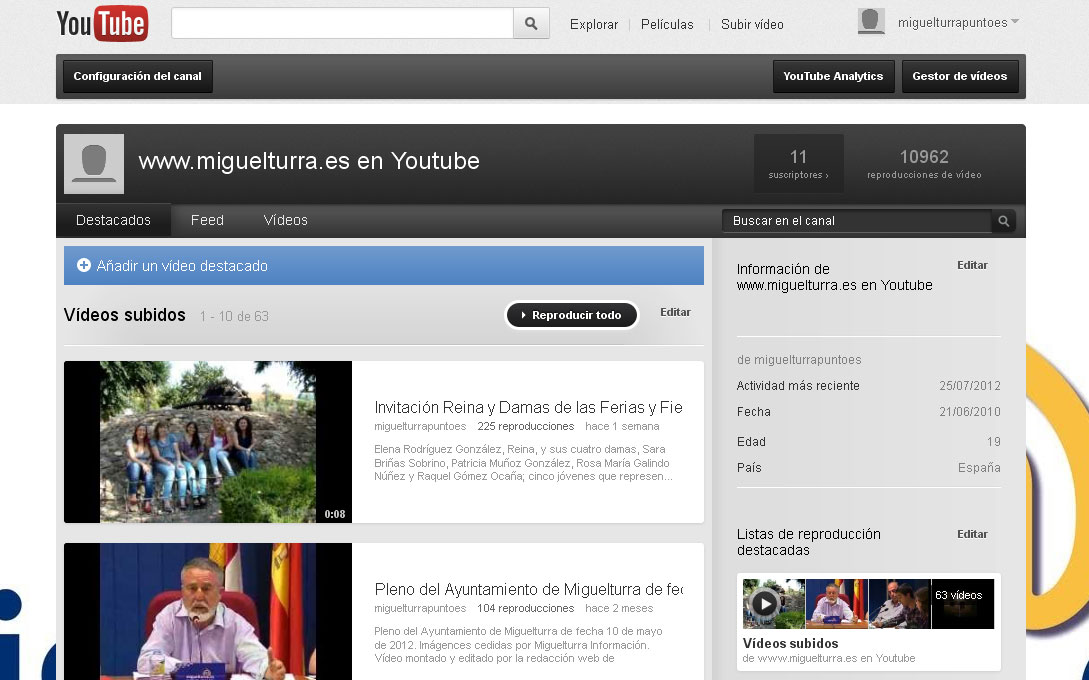Open Explorar in the top navigation
Image resolution: width=1089 pixels, height=680 pixels.
[594, 24]
